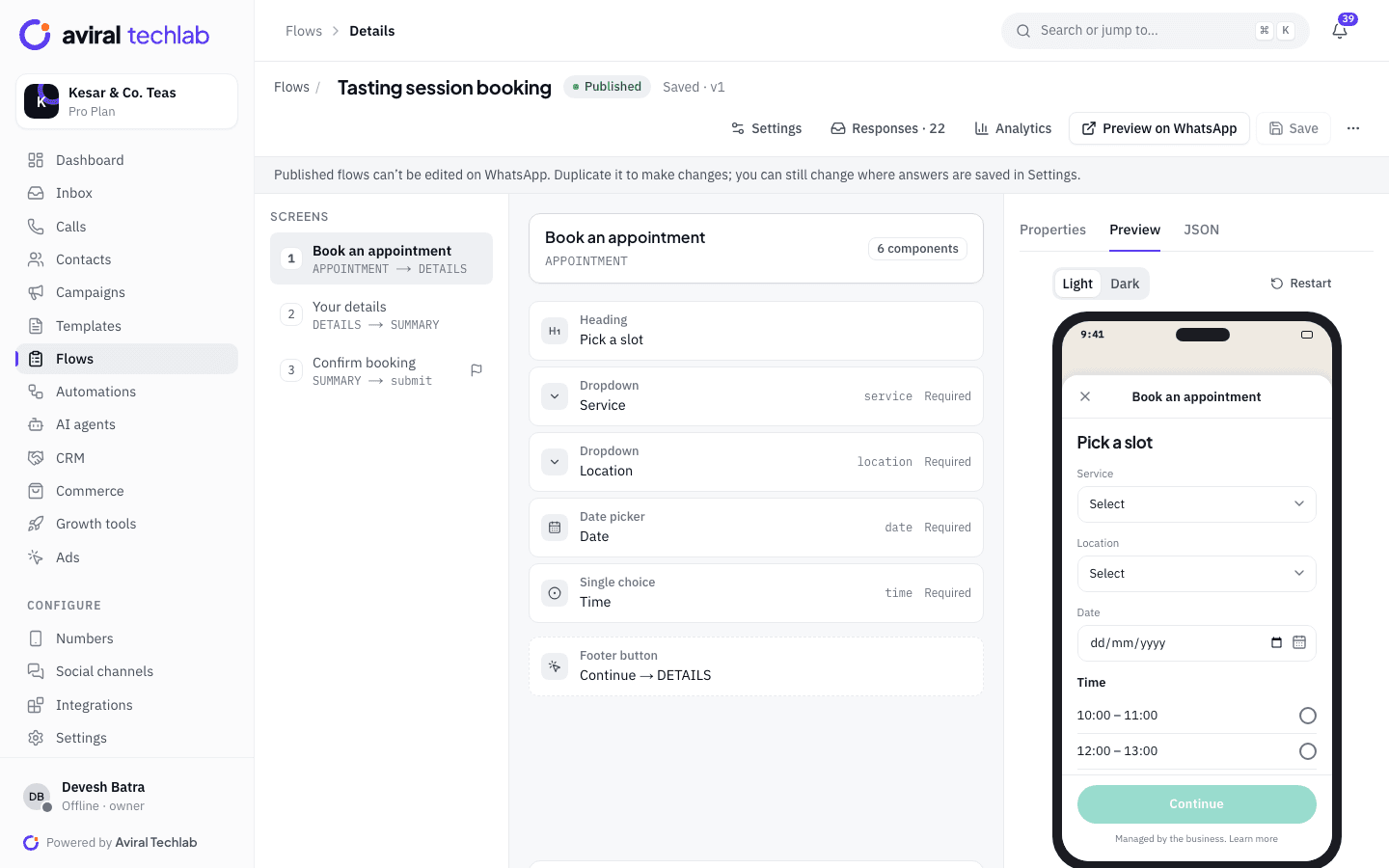
Task: Open the Responses · 22 view
Action: [887, 128]
